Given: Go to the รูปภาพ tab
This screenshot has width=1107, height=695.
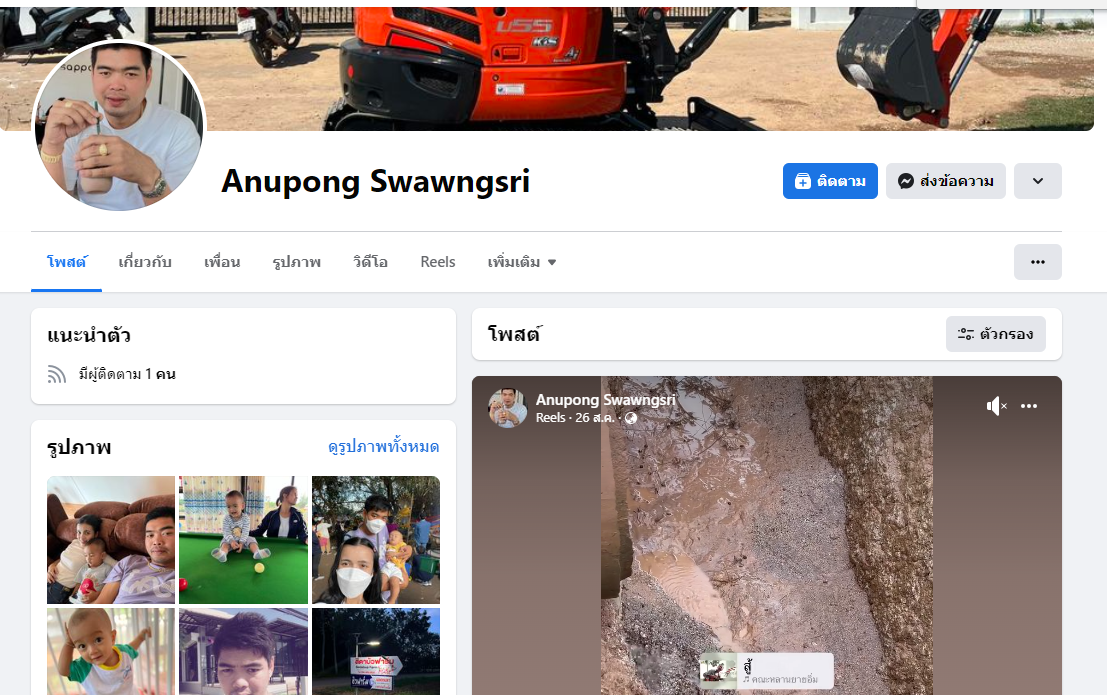Looking at the screenshot, I should tap(297, 262).
